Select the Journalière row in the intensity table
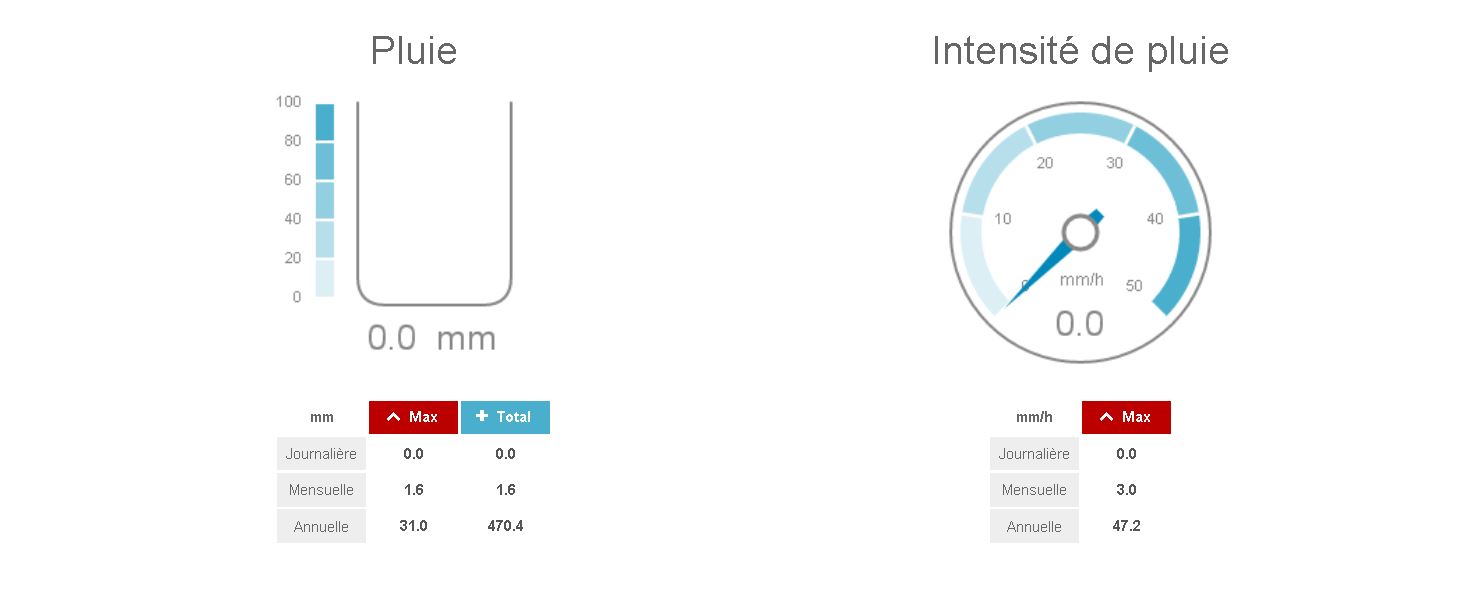Image resolution: width=1462 pixels, height=605 pixels. point(1034,454)
